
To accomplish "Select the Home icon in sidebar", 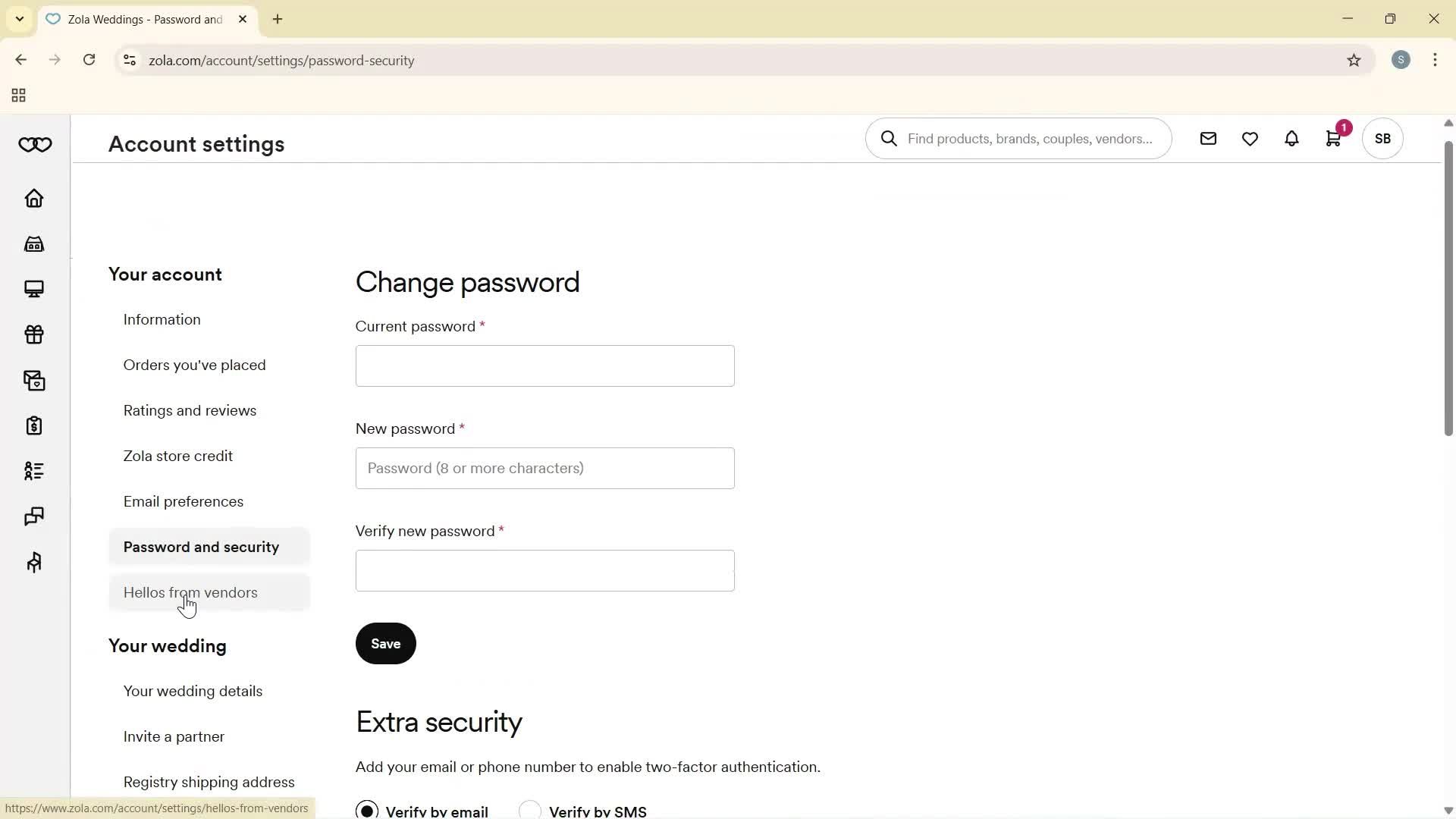I will (x=34, y=198).
